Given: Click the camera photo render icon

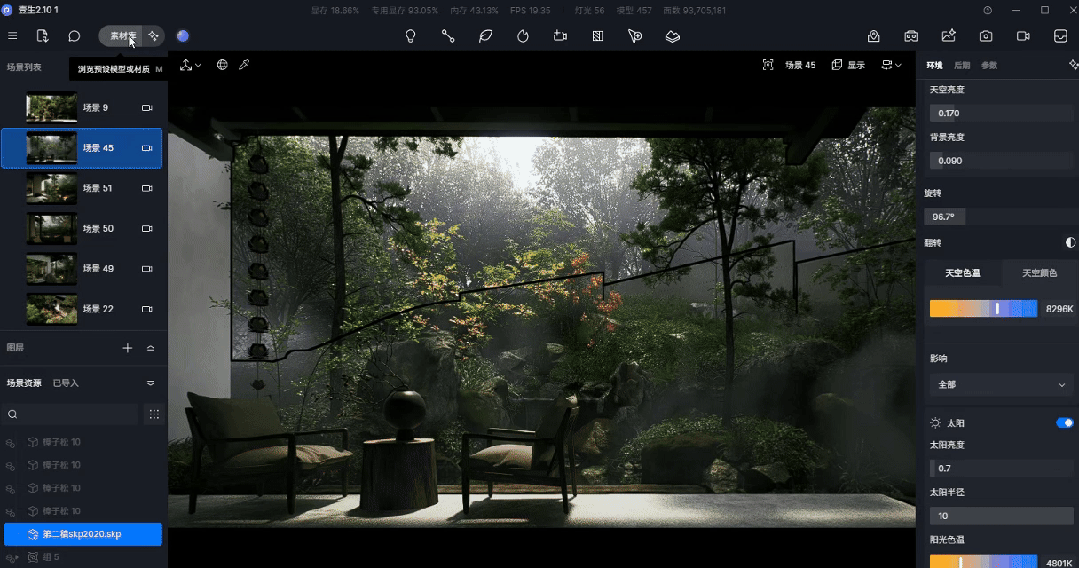Looking at the screenshot, I should coord(986,36).
